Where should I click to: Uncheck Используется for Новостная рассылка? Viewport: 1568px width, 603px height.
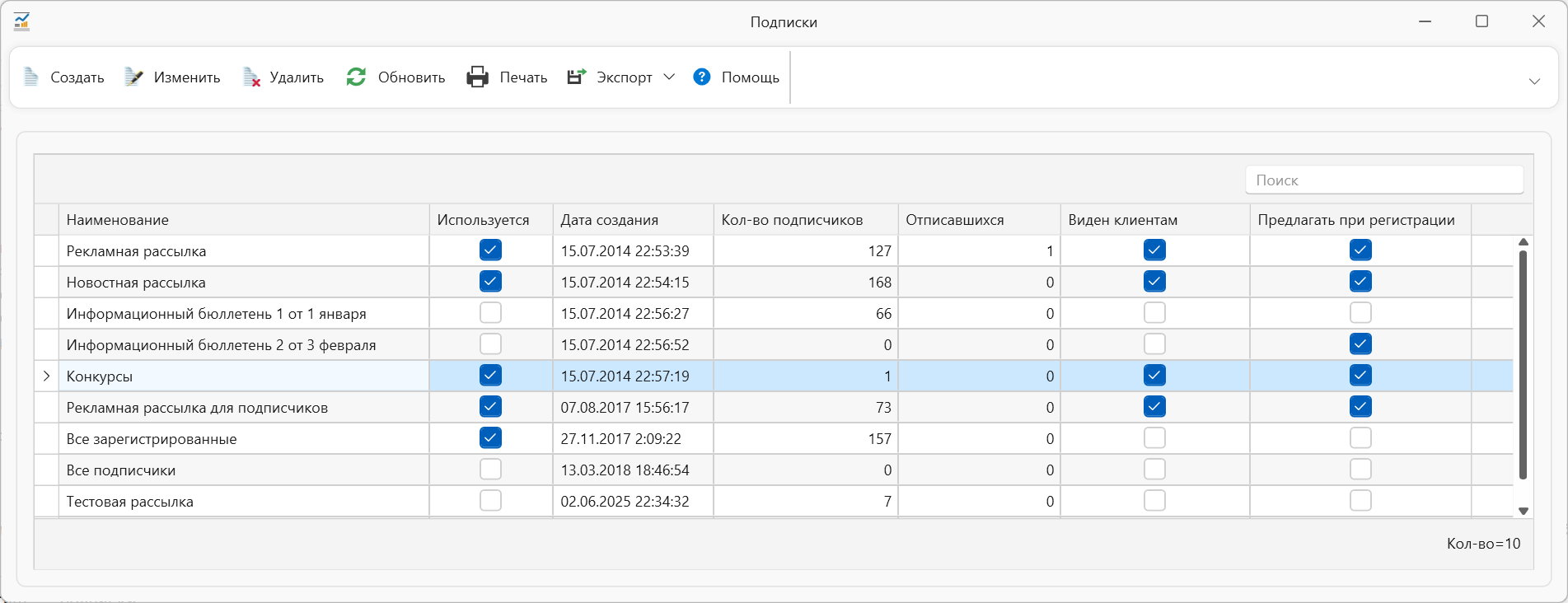(x=490, y=281)
